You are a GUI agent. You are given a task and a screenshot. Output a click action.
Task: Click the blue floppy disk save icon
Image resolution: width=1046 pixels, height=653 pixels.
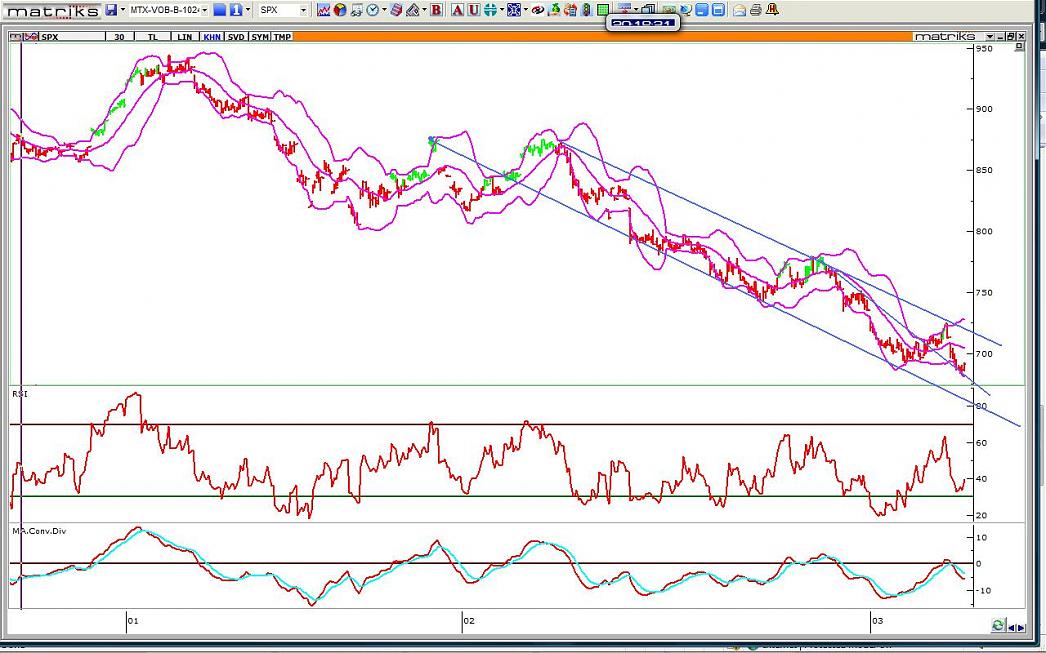click(110, 10)
